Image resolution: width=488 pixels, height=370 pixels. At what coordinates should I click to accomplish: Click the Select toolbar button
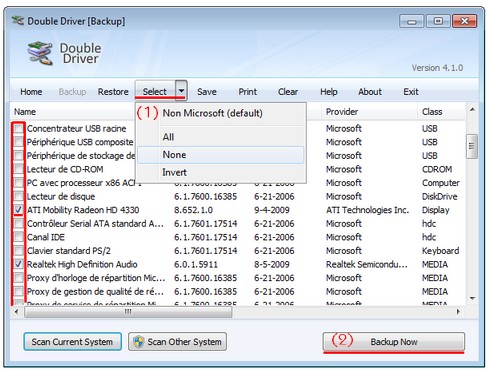click(155, 91)
